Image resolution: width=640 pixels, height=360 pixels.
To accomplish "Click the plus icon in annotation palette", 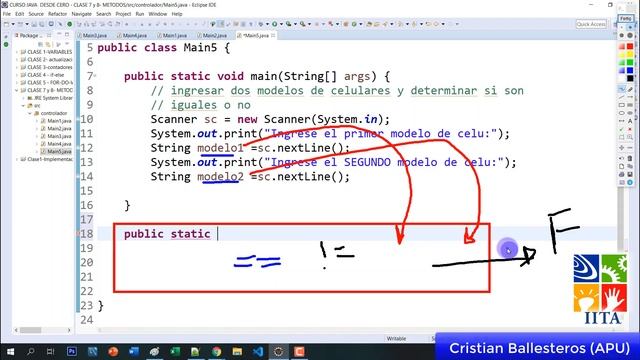I will 622,148.
